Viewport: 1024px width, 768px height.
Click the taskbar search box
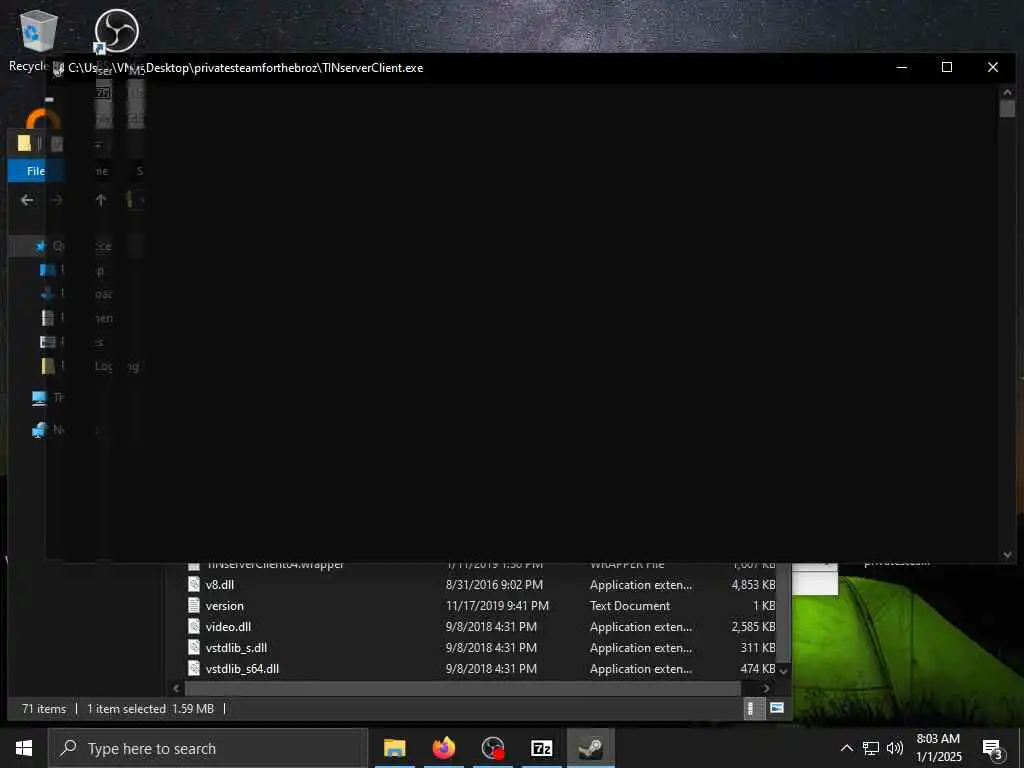point(208,748)
